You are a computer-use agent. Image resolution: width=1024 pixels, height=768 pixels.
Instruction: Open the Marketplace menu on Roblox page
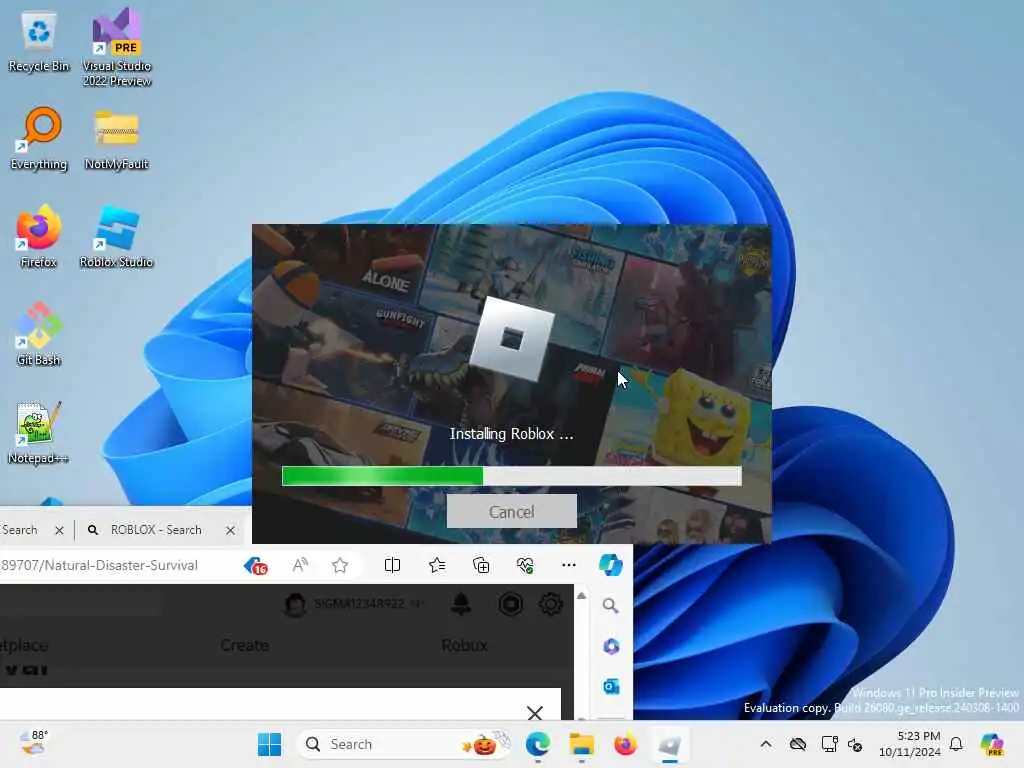(24, 645)
